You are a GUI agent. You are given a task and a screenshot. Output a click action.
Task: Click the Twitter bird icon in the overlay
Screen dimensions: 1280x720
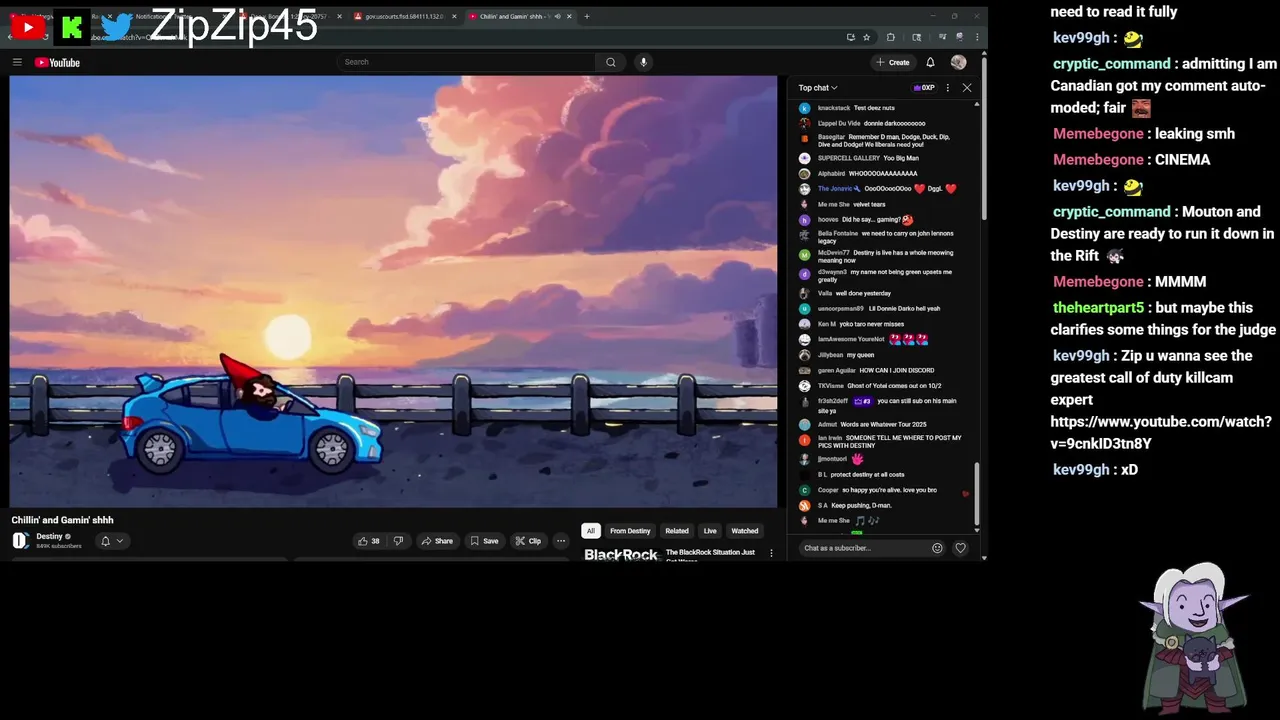tap(117, 26)
